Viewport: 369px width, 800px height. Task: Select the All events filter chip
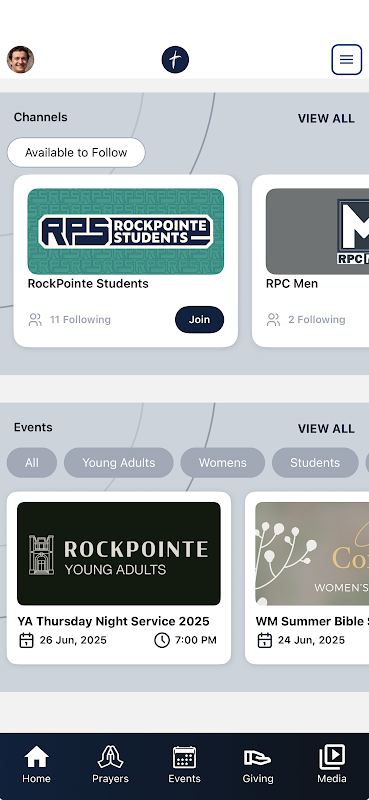[x=32, y=463]
